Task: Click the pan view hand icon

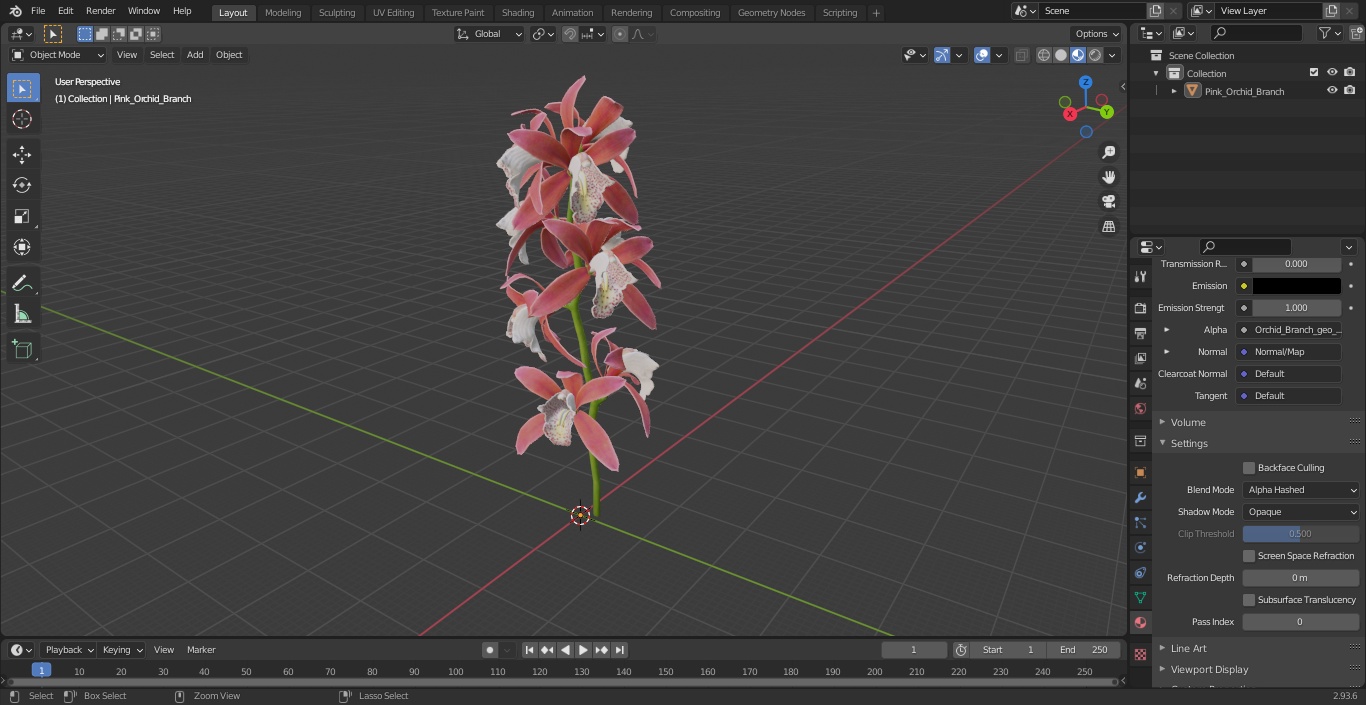Action: click(x=1108, y=177)
